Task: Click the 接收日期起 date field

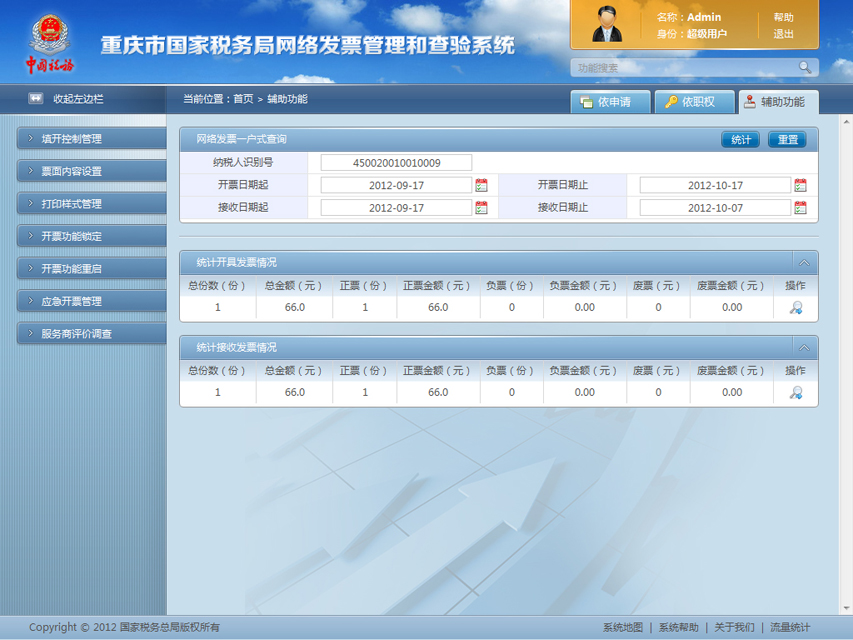Action: pos(396,208)
